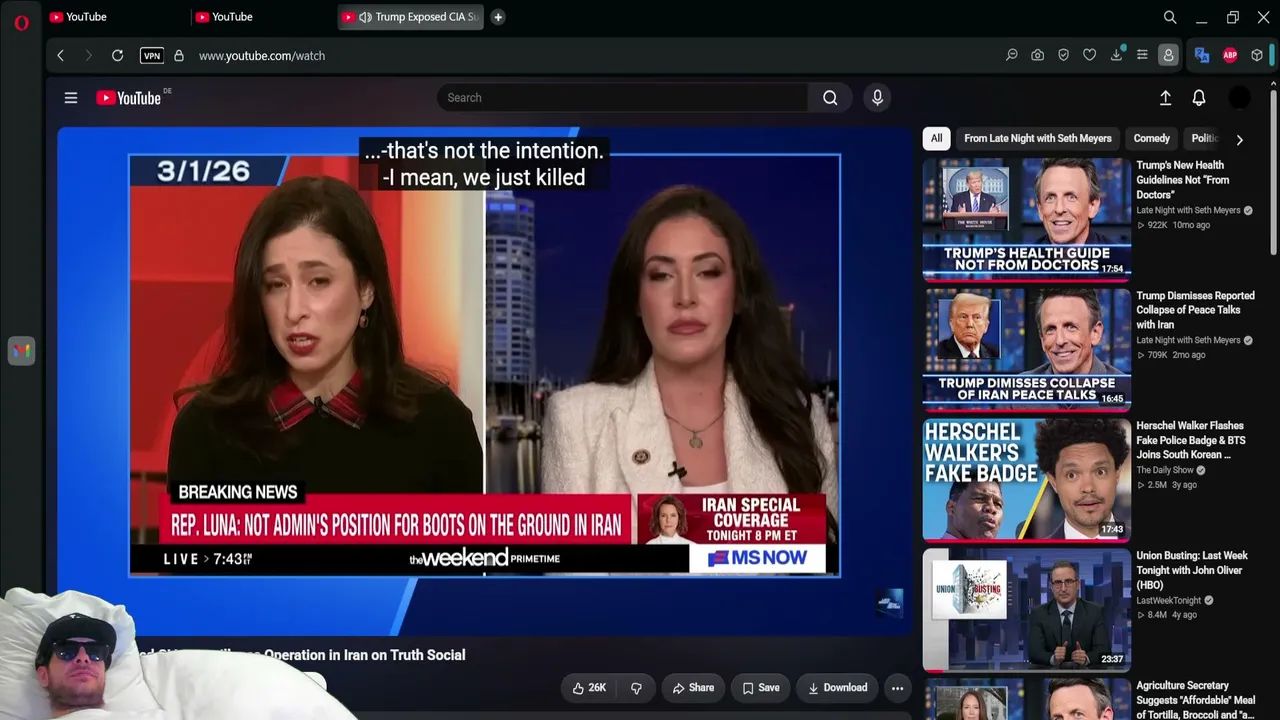Reload the current page
Screen dimensions: 1280x720
pyautogui.click(x=117, y=56)
